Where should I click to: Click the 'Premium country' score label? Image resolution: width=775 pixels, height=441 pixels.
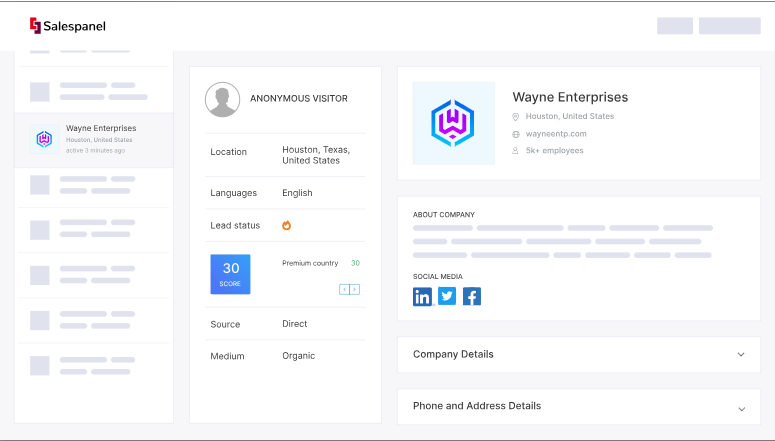pos(310,263)
